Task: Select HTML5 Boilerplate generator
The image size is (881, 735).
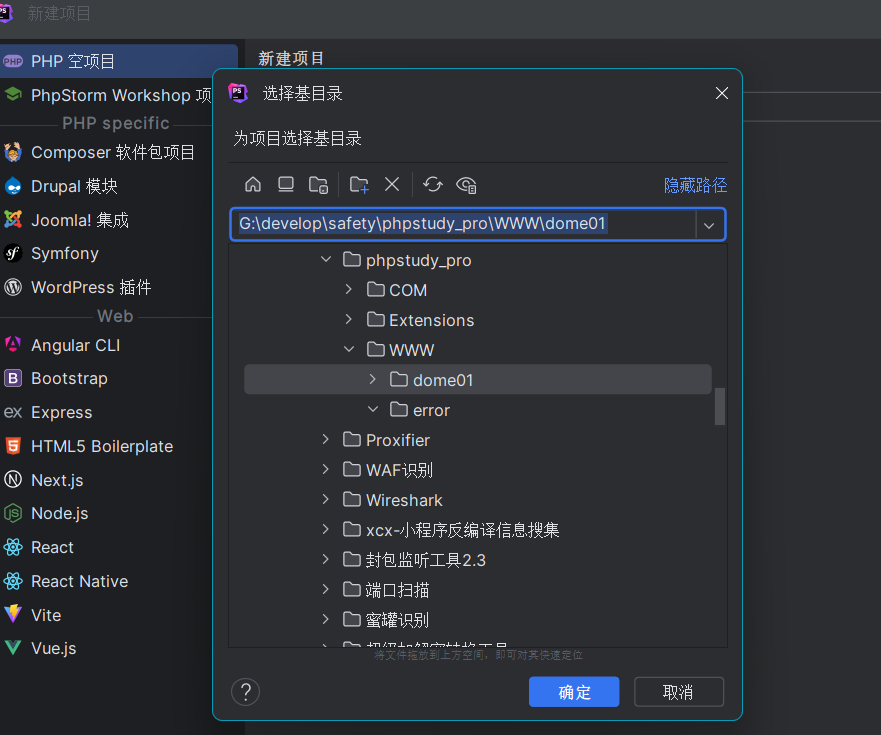Action: click(106, 446)
